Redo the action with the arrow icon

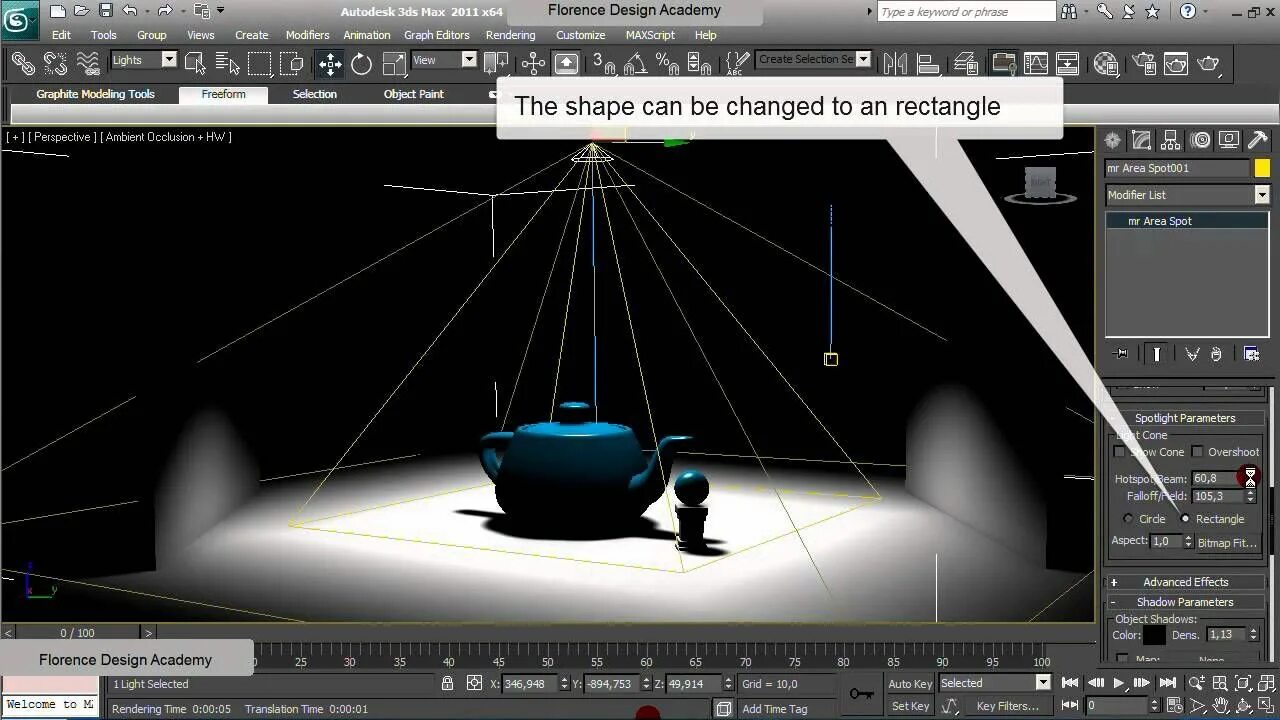coord(166,11)
